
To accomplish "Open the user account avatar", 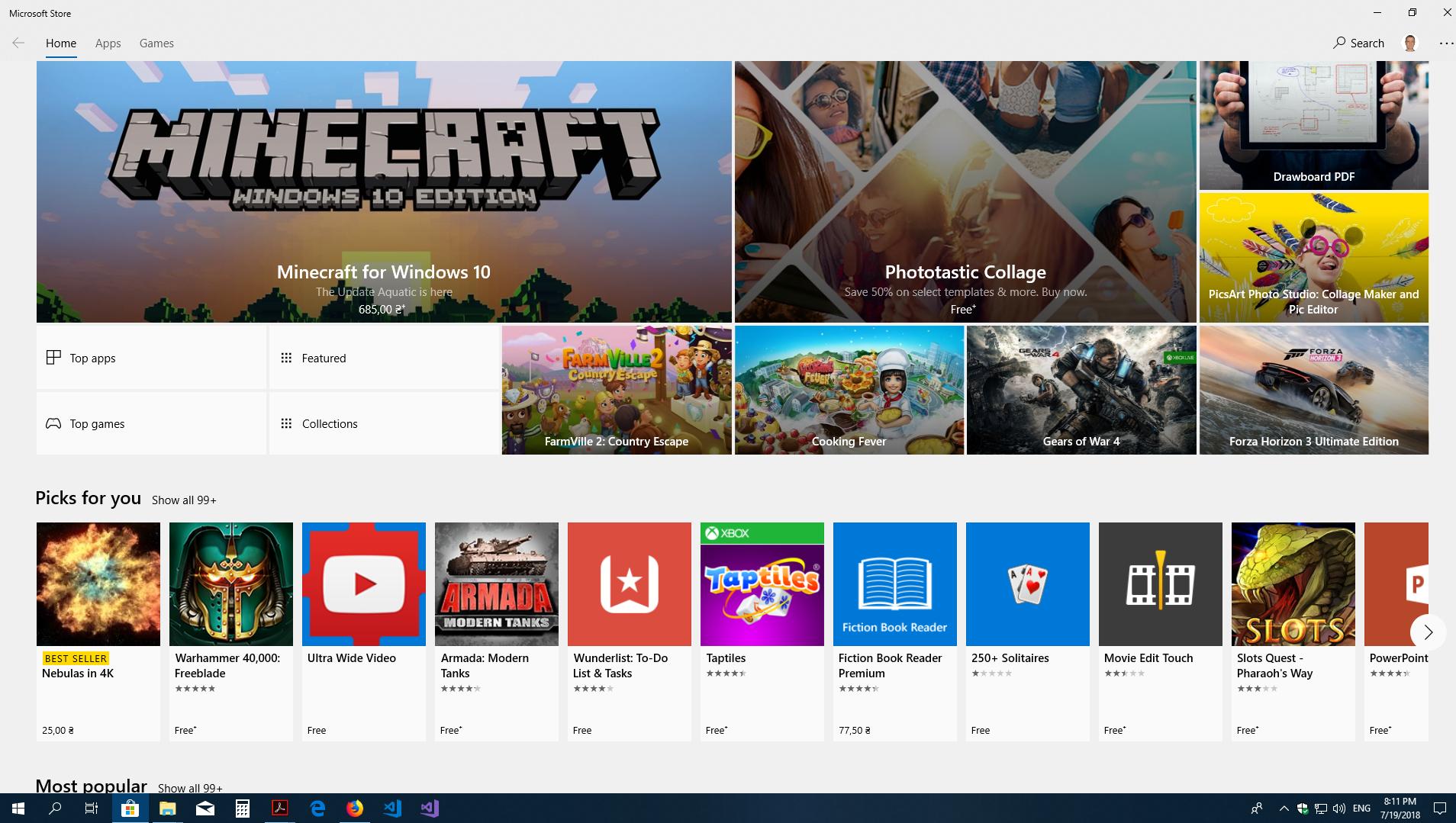I will tap(1410, 43).
